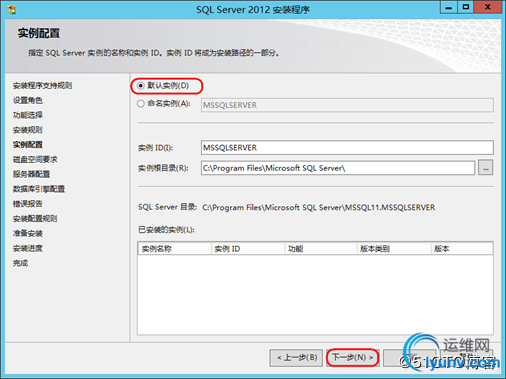Click the 实例 ID column header
This screenshot has width=506, height=379.
click(248, 249)
